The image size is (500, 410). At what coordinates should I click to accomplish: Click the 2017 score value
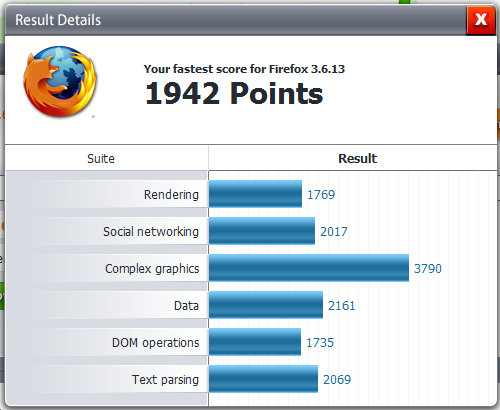(x=334, y=232)
